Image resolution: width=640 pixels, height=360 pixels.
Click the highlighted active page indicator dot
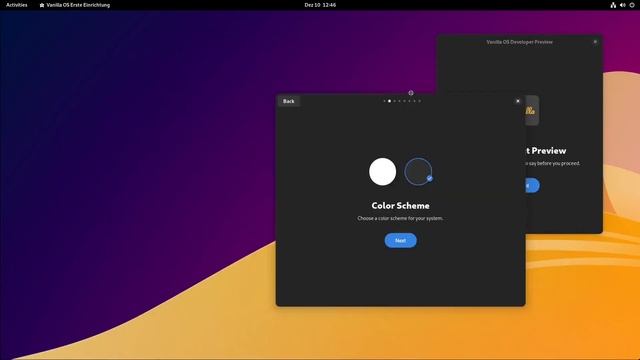389,101
